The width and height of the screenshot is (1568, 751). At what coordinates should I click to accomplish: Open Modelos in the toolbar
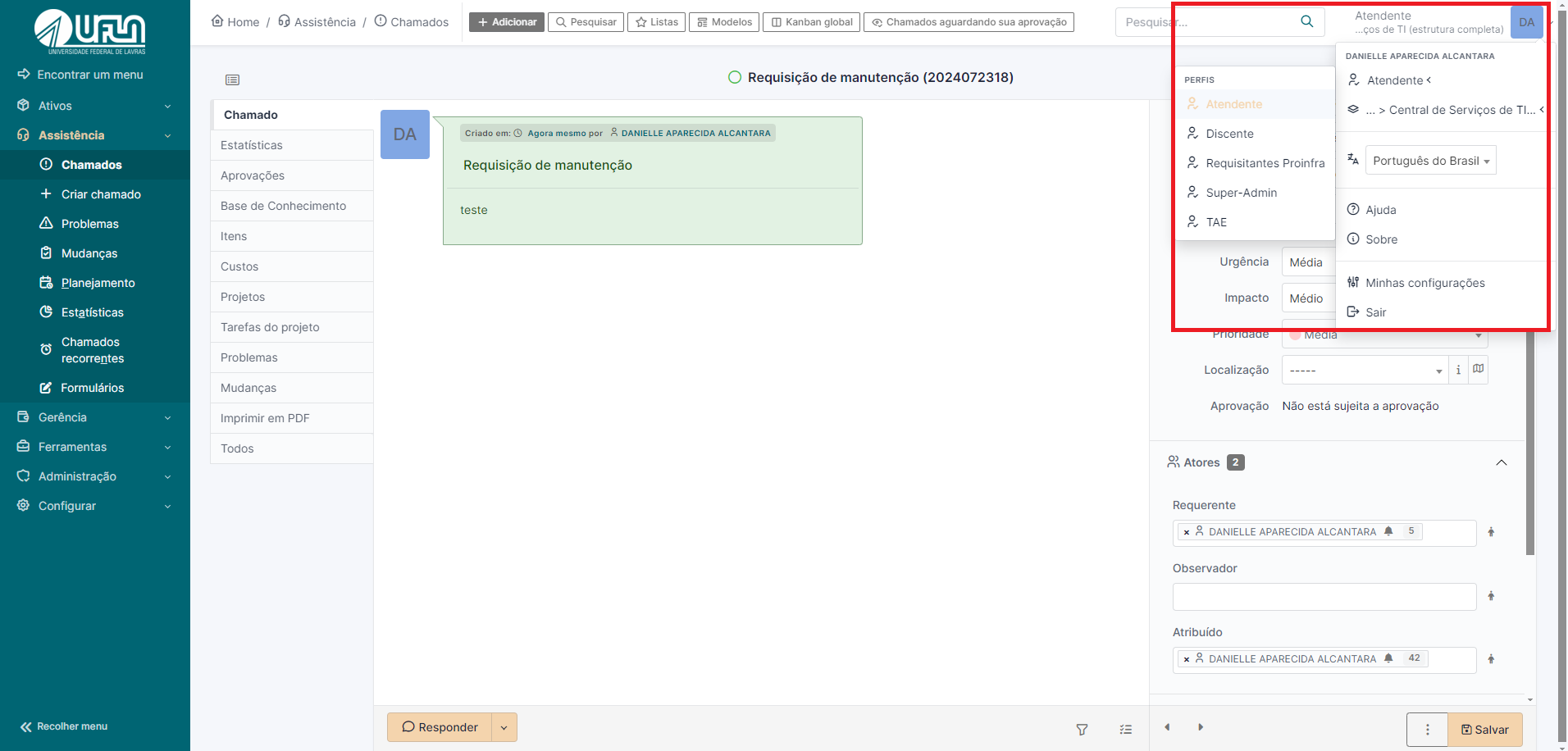[x=724, y=22]
